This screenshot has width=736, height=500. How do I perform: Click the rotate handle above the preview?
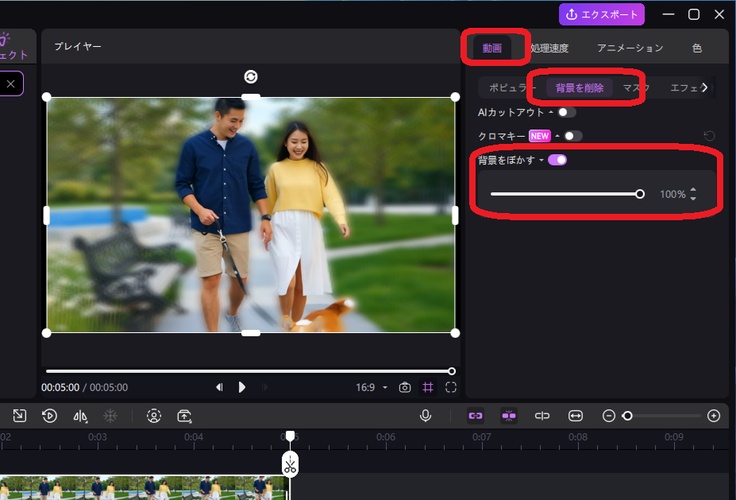click(x=251, y=77)
